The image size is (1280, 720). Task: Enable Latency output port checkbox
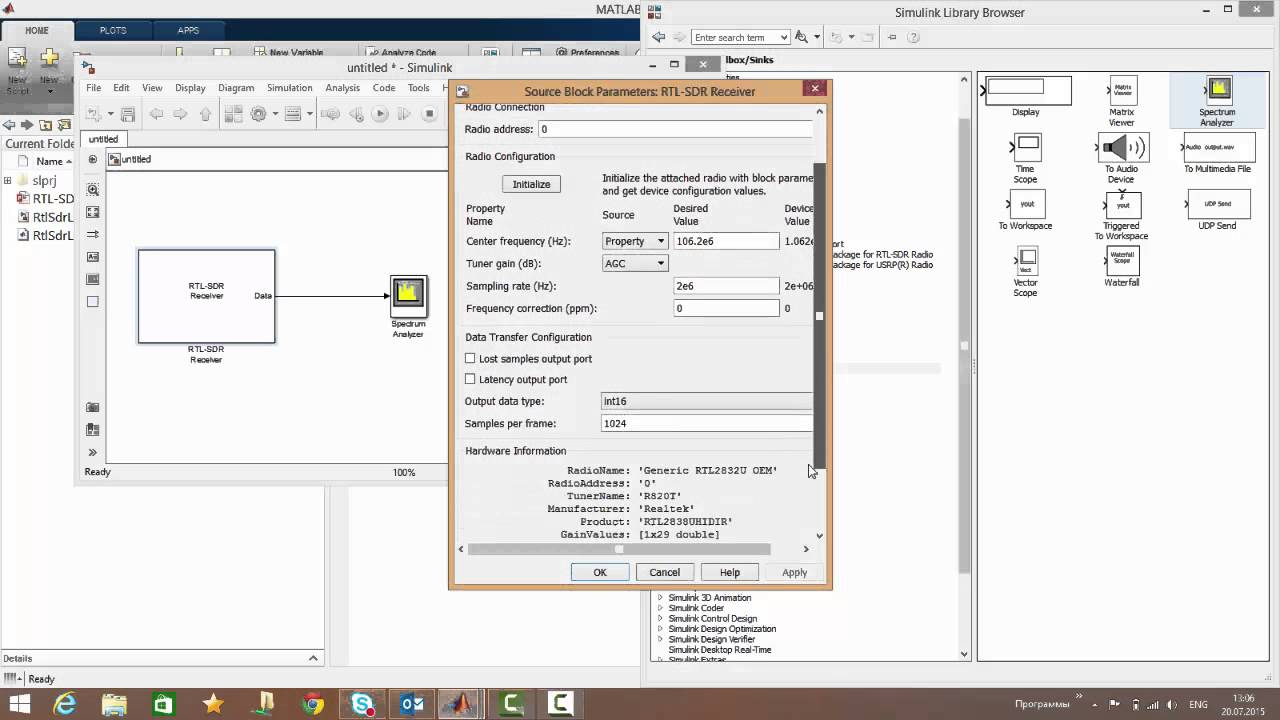tap(470, 379)
